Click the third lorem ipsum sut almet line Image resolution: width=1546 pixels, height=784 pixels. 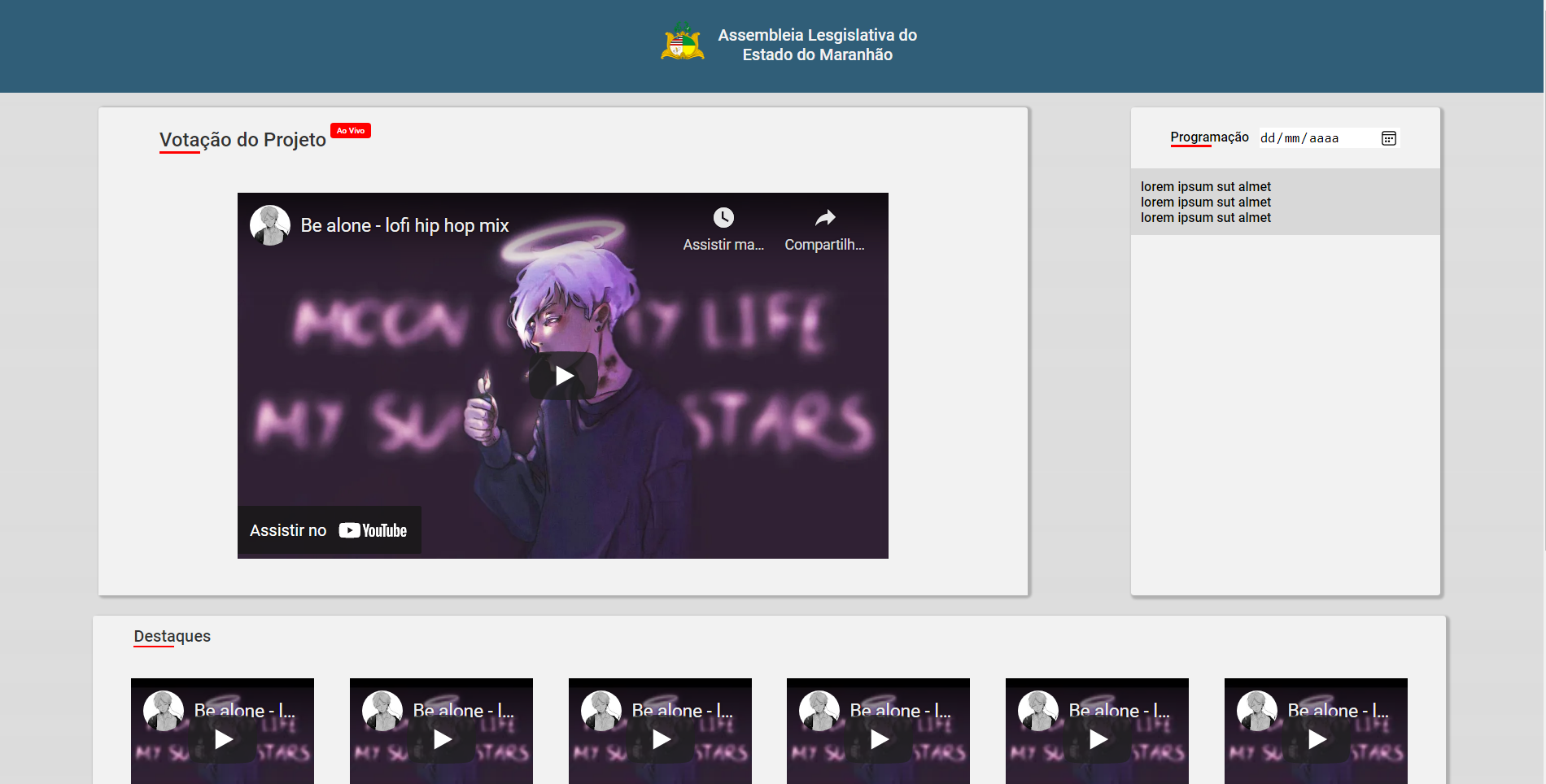point(1205,217)
